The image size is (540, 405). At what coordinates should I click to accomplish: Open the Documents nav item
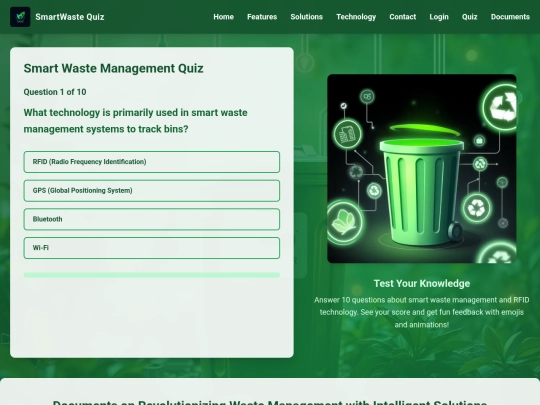point(510,17)
